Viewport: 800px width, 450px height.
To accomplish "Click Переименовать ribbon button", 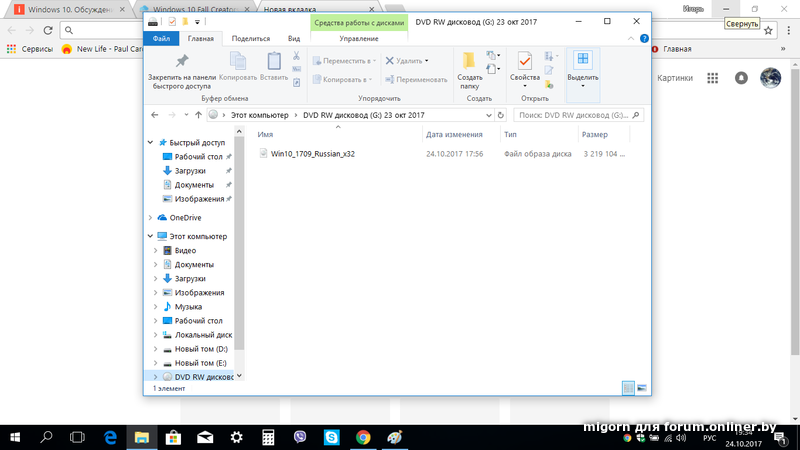I will pyautogui.click(x=416, y=80).
